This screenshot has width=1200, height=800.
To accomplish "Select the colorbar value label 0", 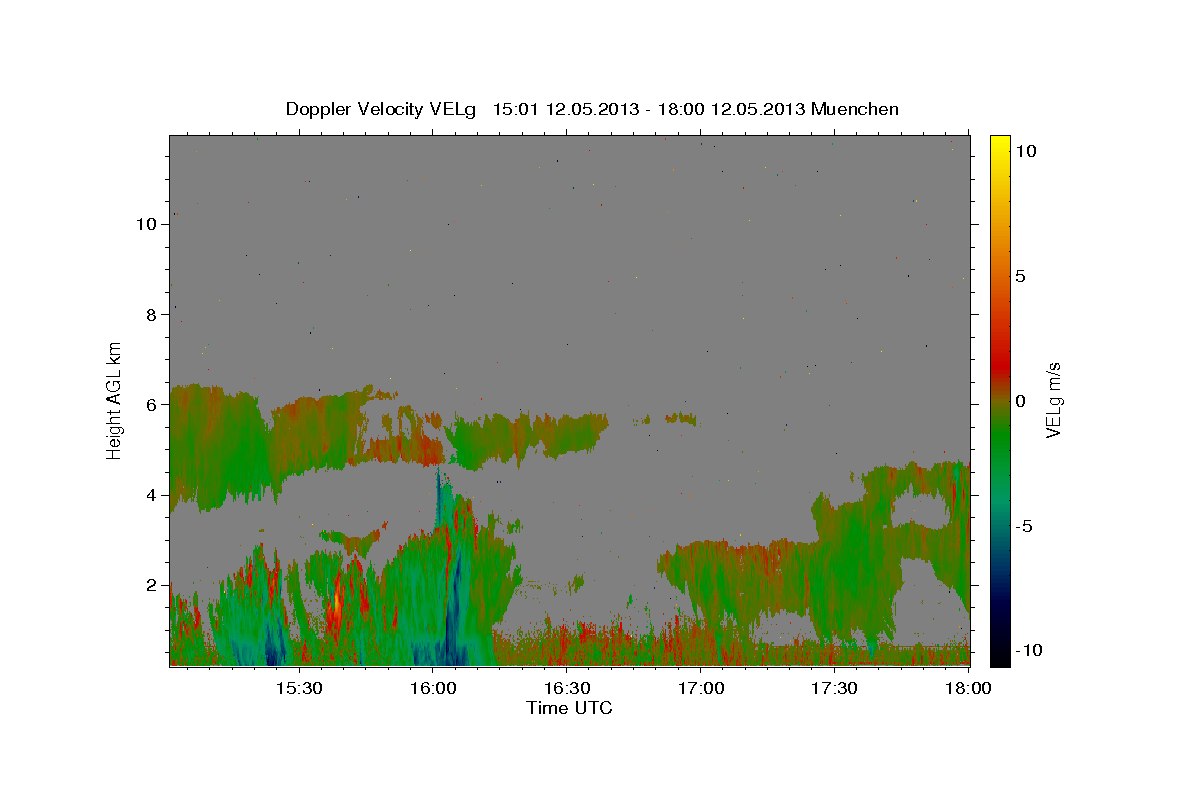I will tap(1020, 400).
